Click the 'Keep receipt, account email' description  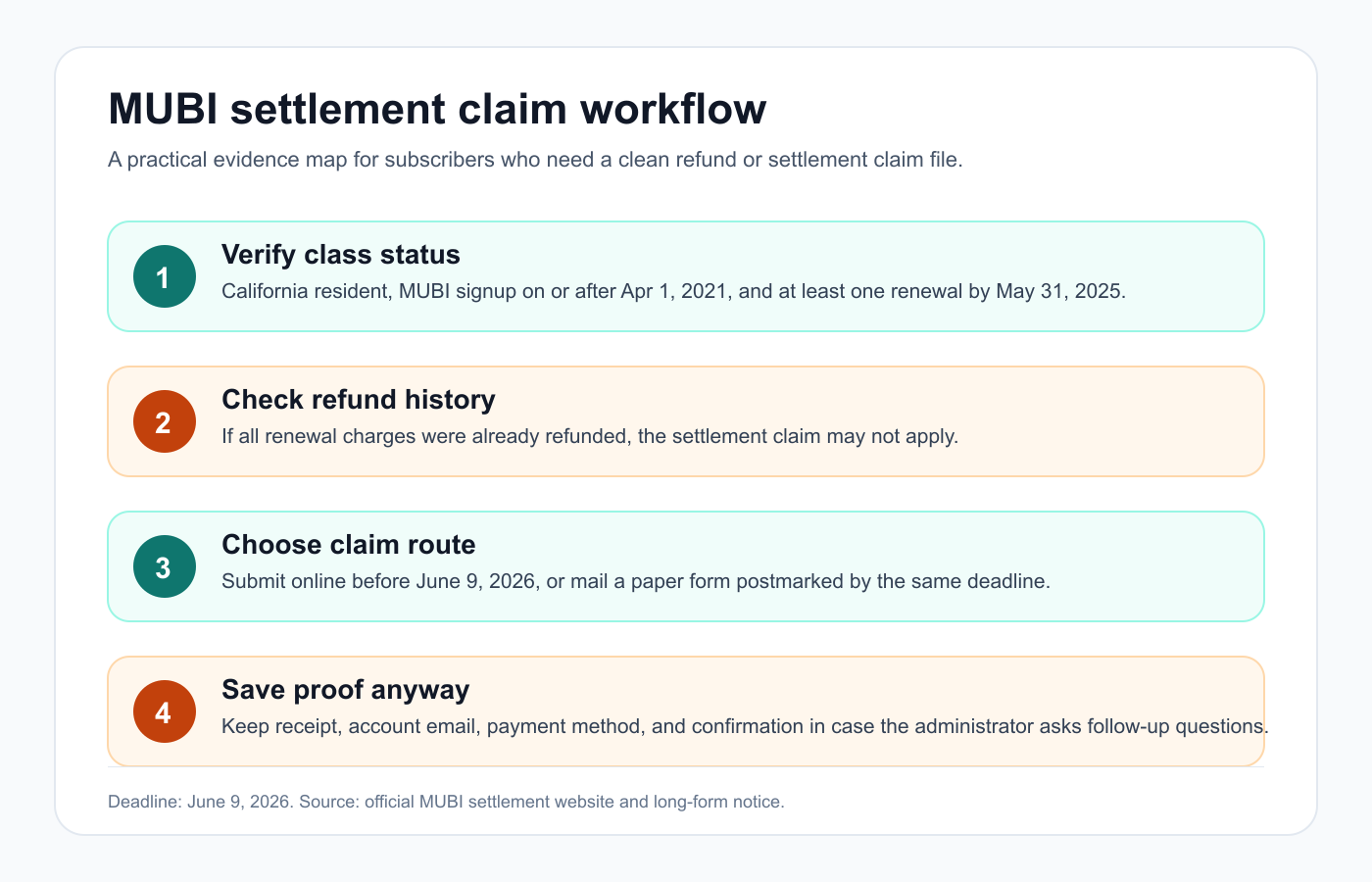pos(745,726)
